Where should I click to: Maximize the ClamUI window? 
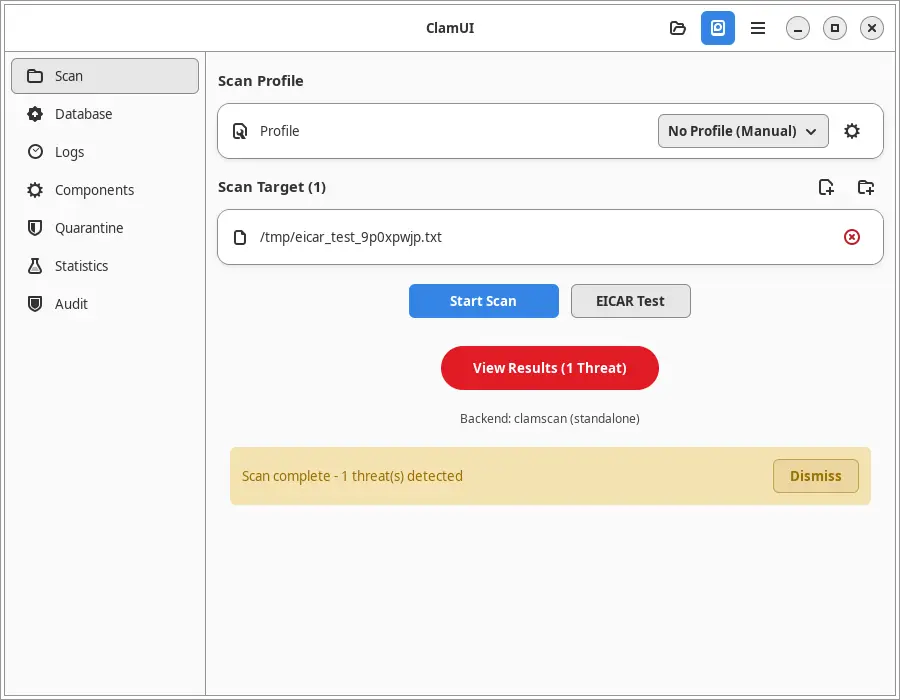click(835, 28)
